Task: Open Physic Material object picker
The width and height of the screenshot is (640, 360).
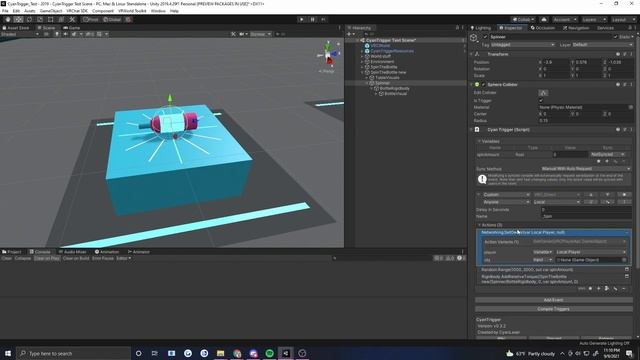Action: pyautogui.click(x=631, y=107)
